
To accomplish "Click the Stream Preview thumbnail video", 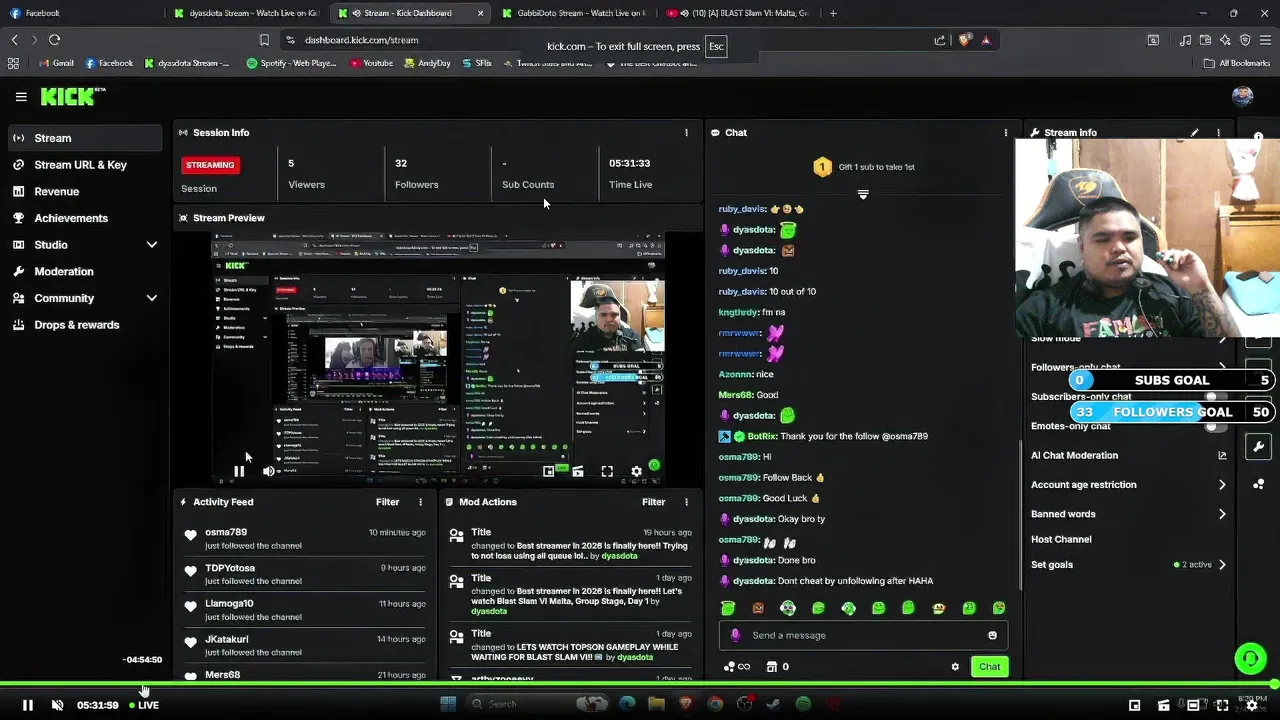I will [438, 359].
